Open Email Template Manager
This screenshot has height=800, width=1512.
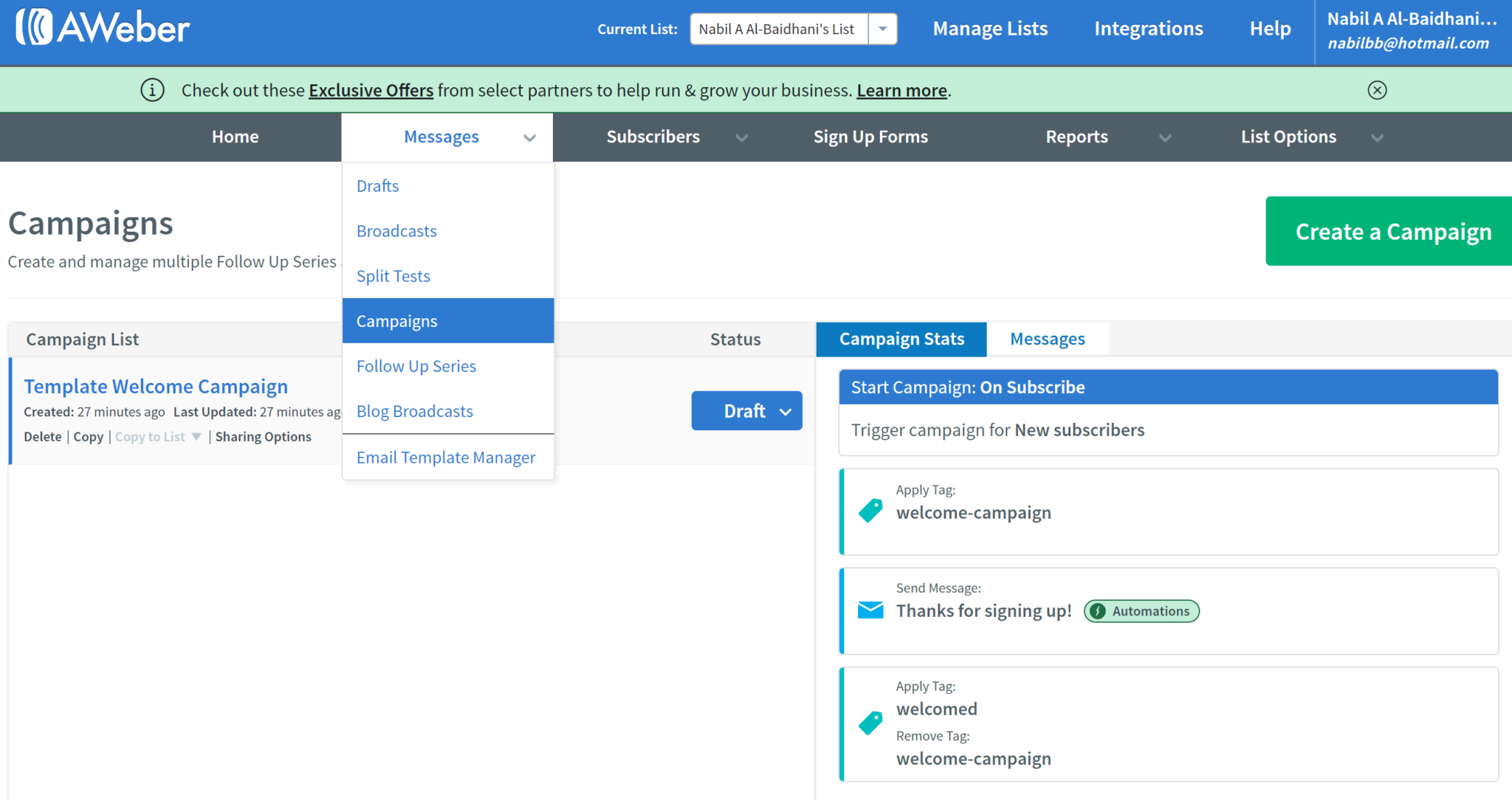point(448,458)
